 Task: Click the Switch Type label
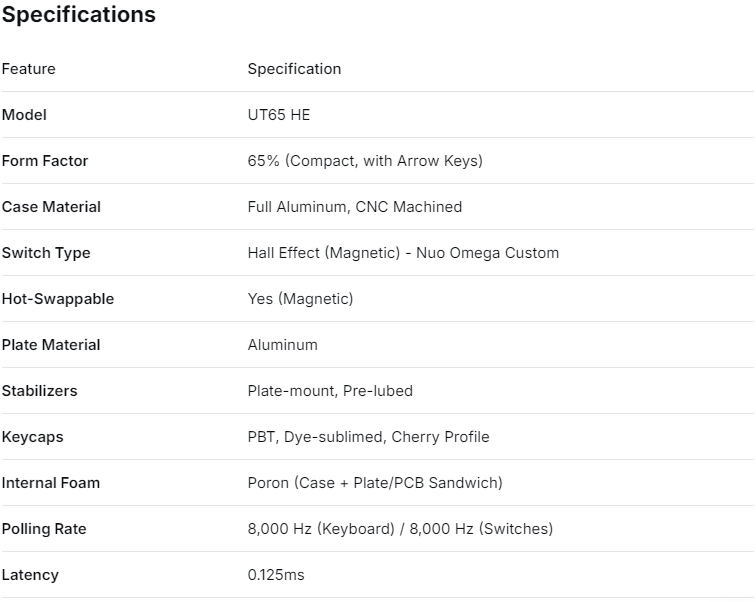[46, 253]
